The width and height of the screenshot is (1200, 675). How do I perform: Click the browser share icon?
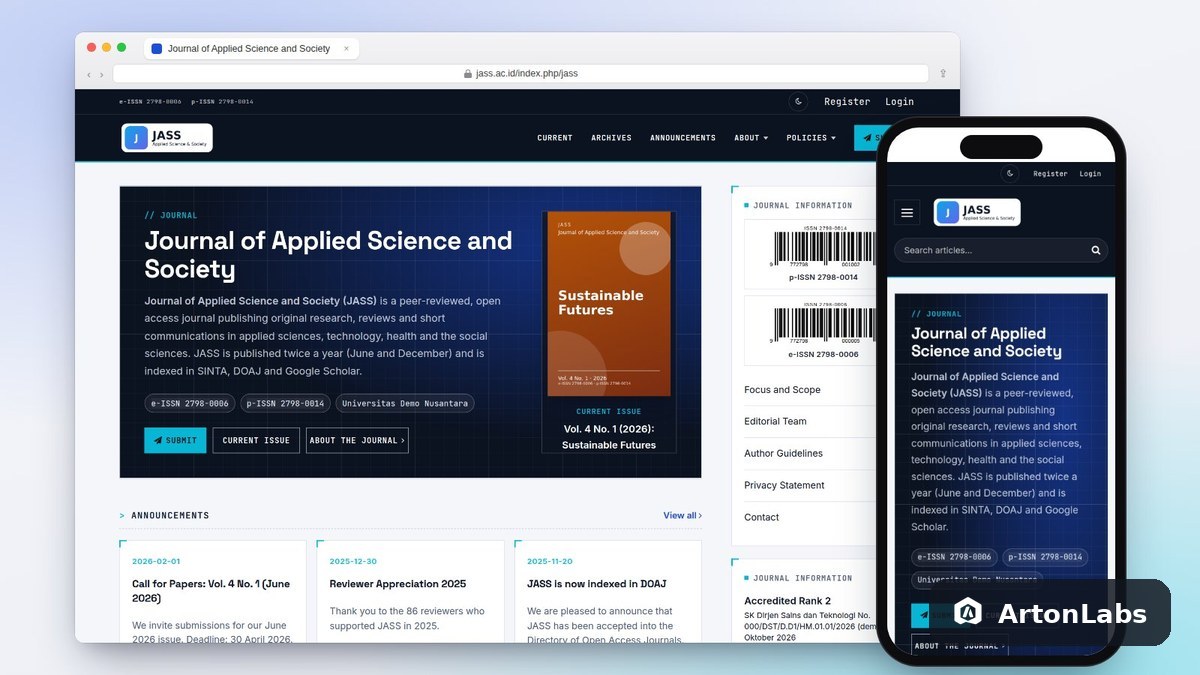coord(942,73)
